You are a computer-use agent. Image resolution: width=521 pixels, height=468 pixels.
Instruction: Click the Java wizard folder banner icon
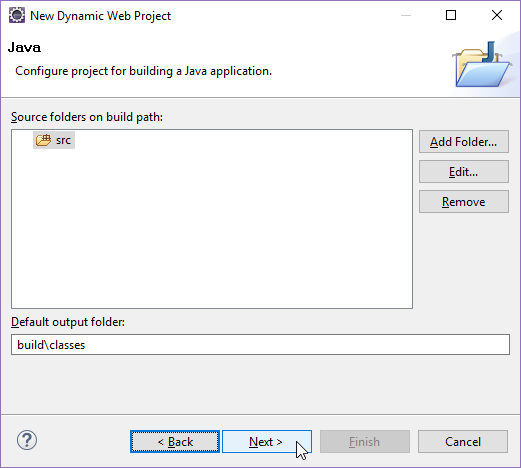point(482,64)
